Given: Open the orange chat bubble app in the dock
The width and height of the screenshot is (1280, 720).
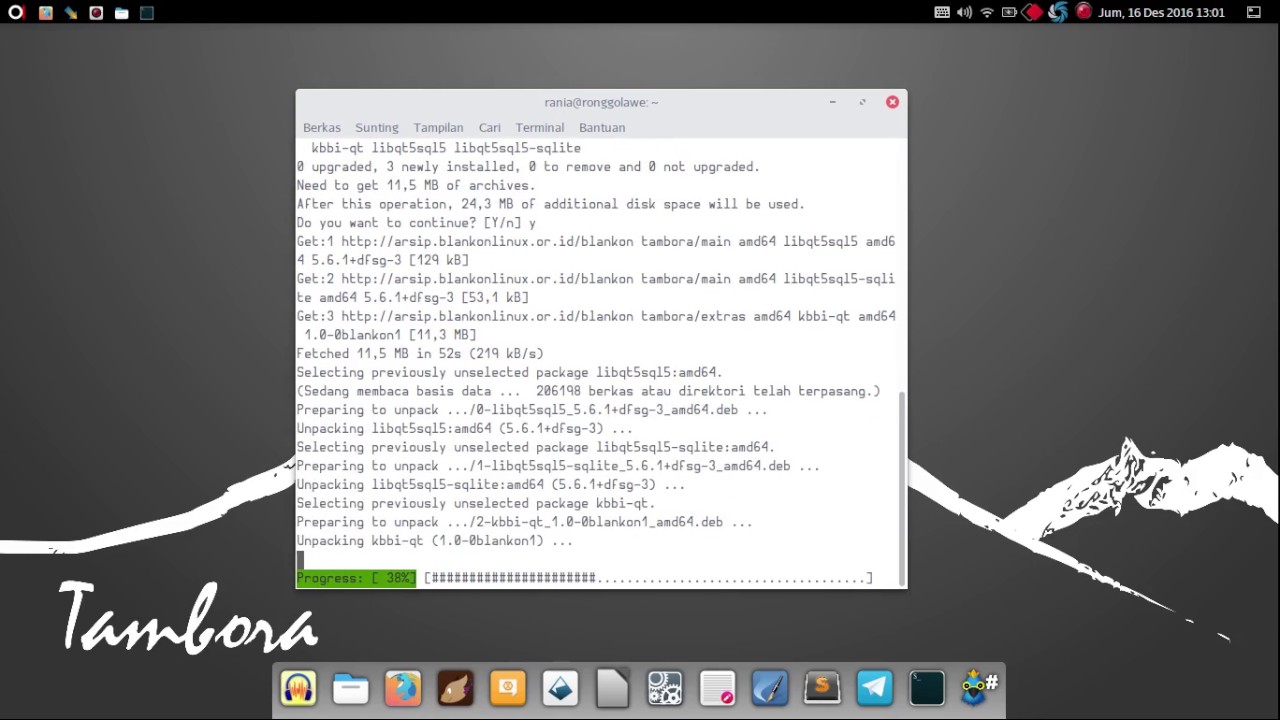Looking at the screenshot, I should (508, 688).
